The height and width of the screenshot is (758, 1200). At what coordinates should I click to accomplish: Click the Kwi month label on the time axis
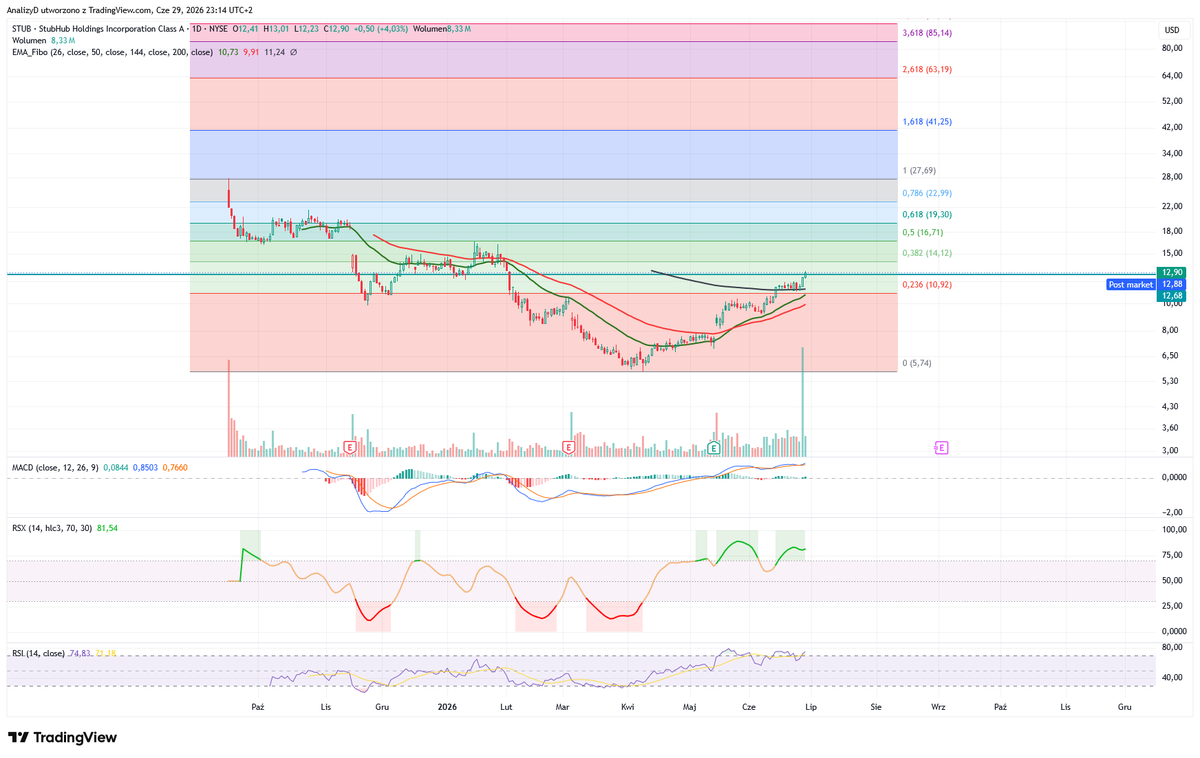627,707
